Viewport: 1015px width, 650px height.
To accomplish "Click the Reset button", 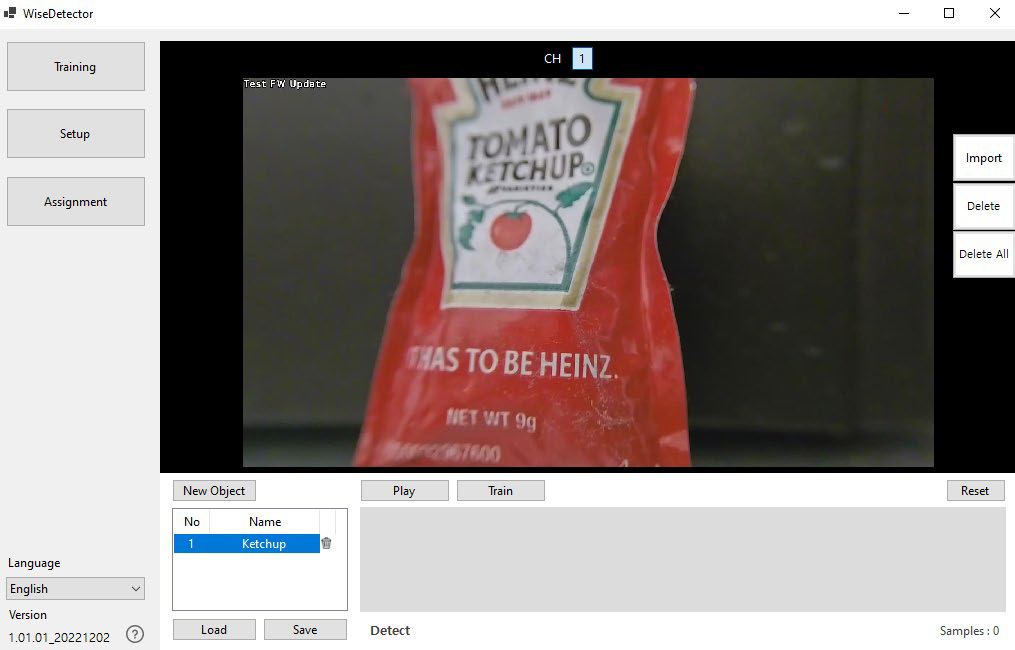I will pos(976,491).
